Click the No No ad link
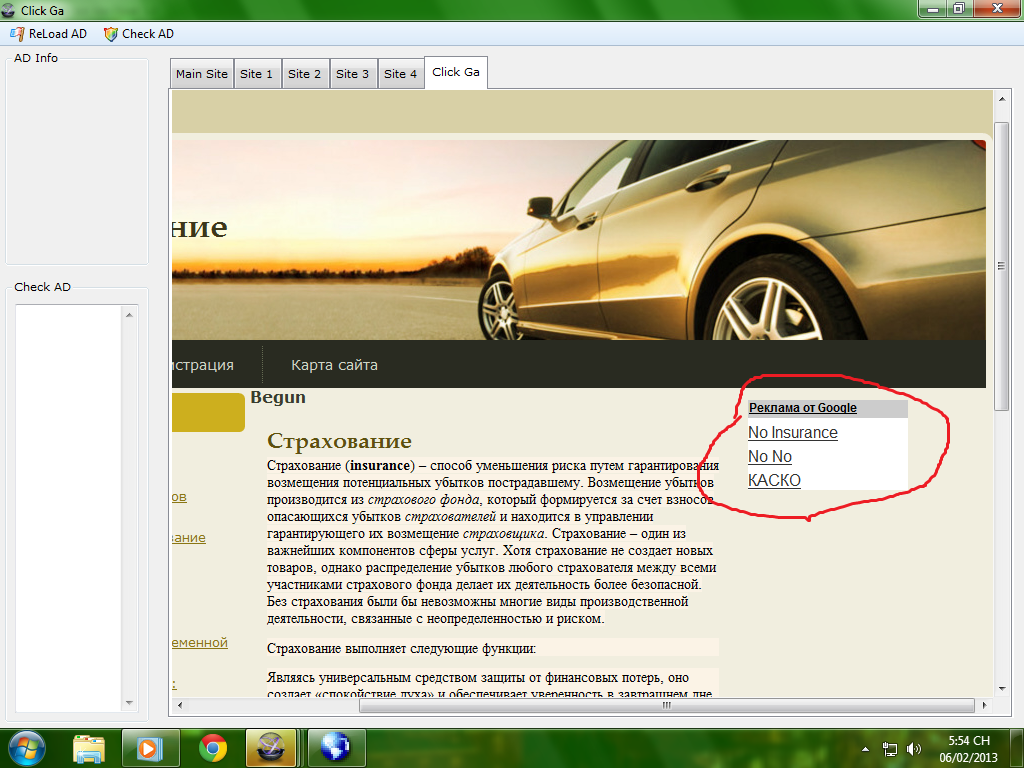Screen dimensions: 1024x768 pyautogui.click(x=769, y=457)
